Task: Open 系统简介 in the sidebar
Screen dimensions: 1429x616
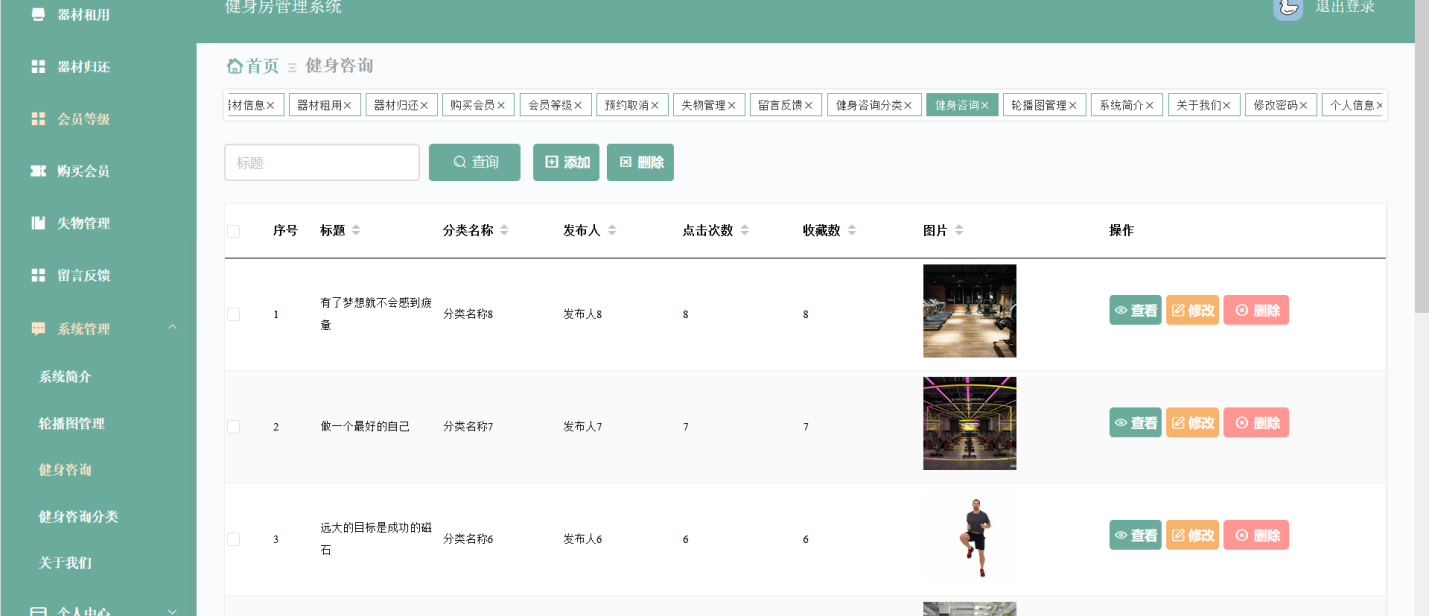Action: [65, 377]
